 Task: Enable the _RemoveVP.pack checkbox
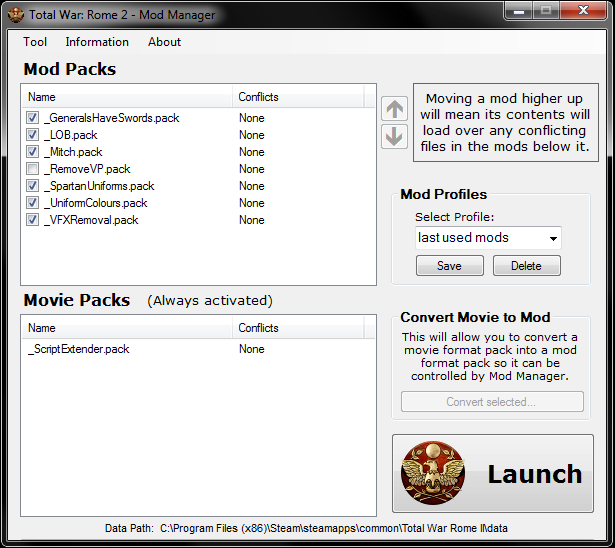coord(33,169)
